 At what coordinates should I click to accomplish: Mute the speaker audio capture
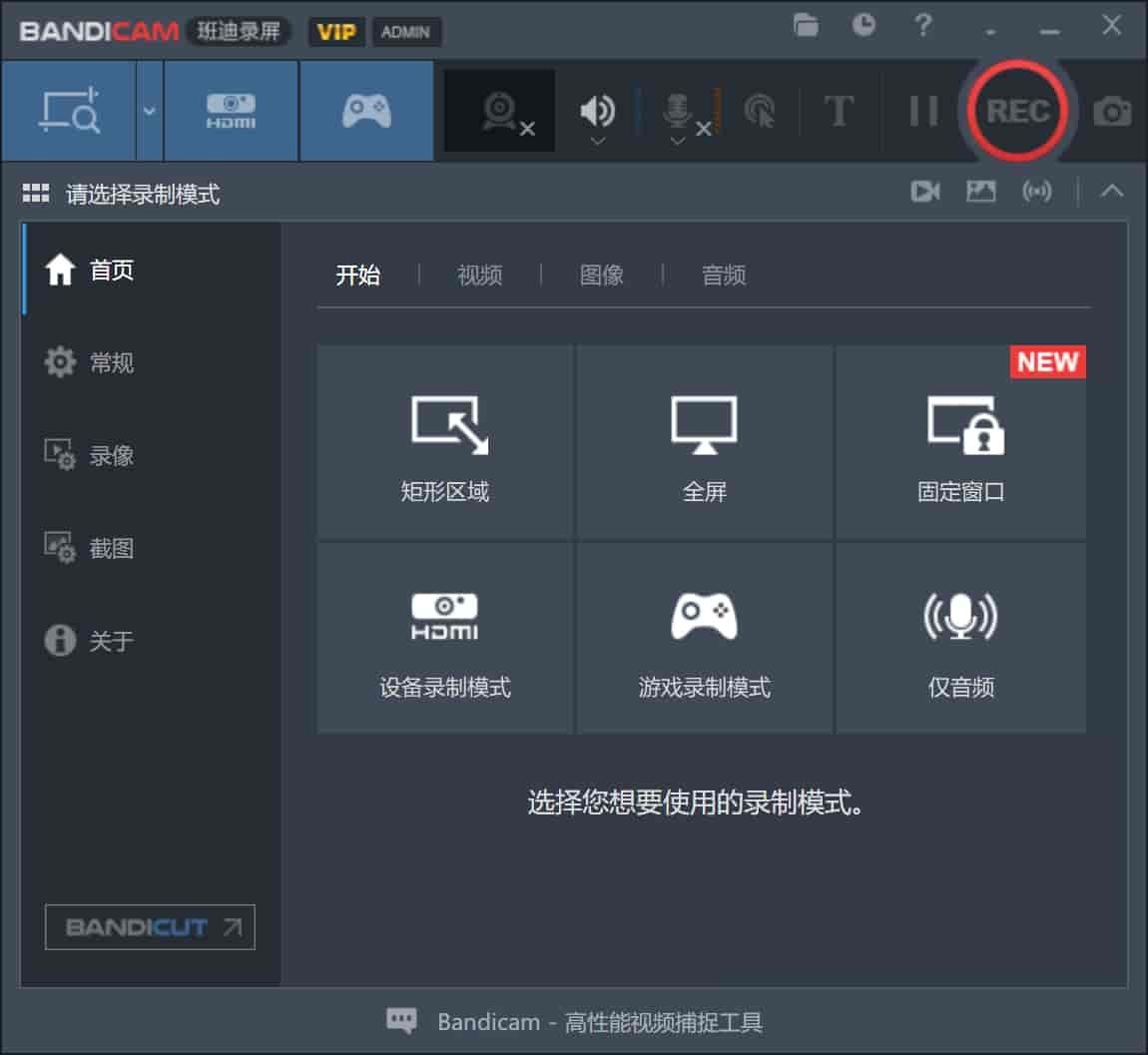coord(596,108)
